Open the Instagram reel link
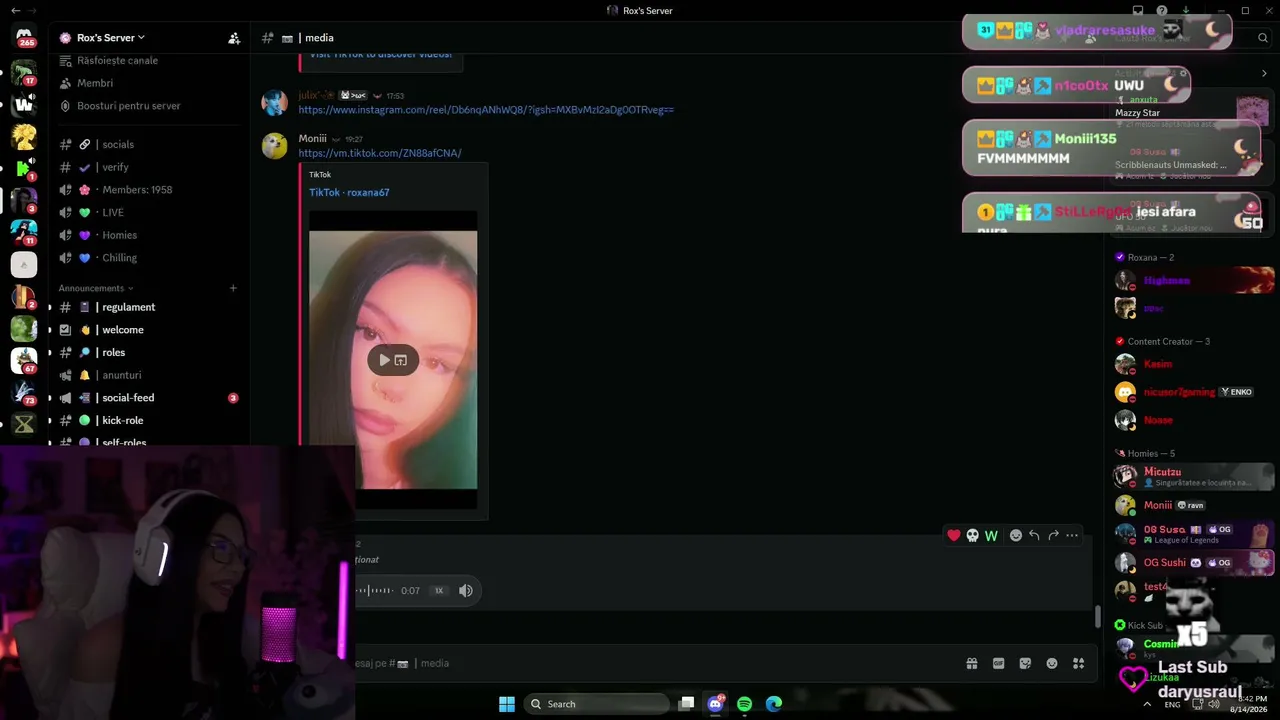This screenshot has height=720, width=1280. [486, 110]
